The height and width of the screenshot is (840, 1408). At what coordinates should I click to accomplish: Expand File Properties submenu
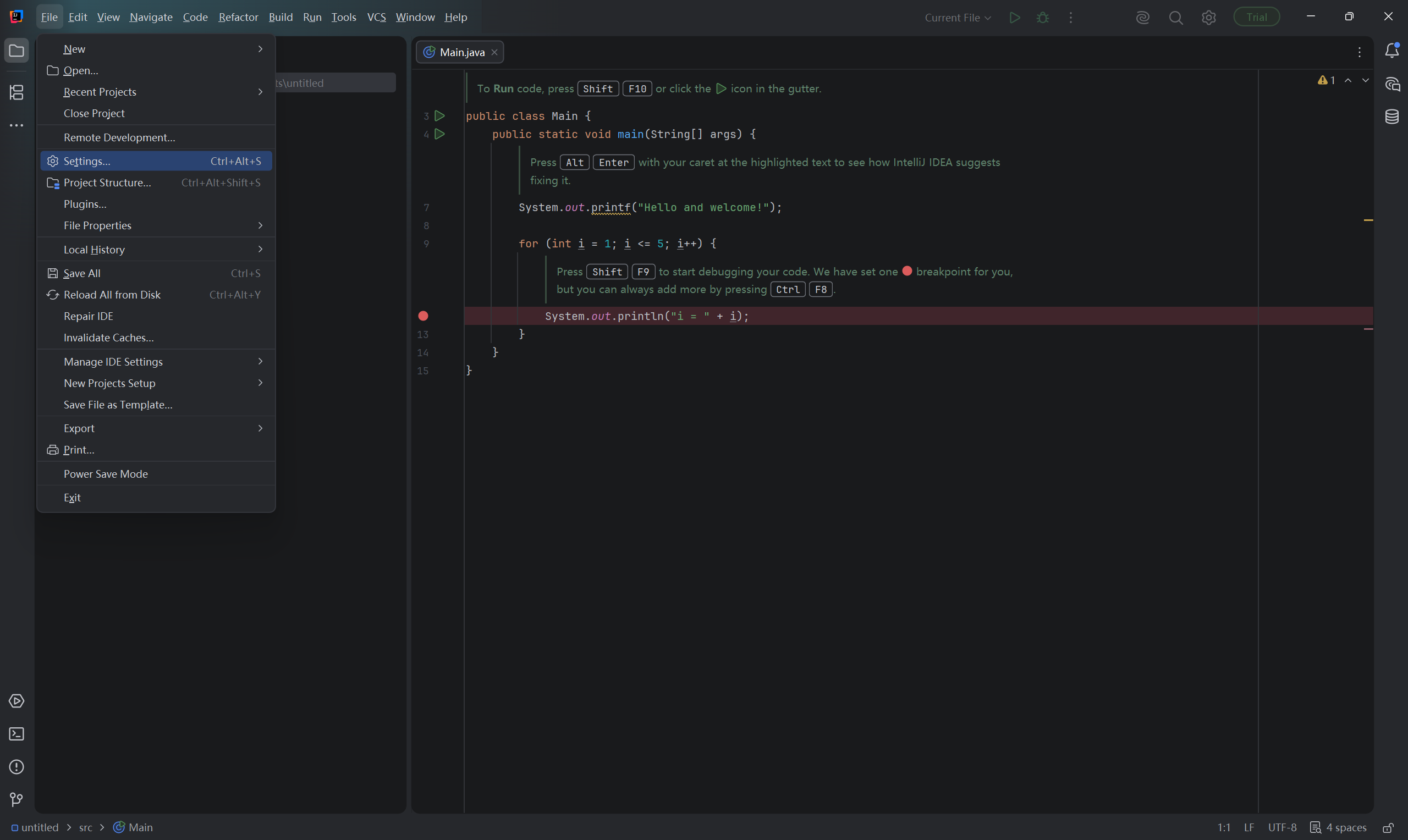[x=156, y=225]
